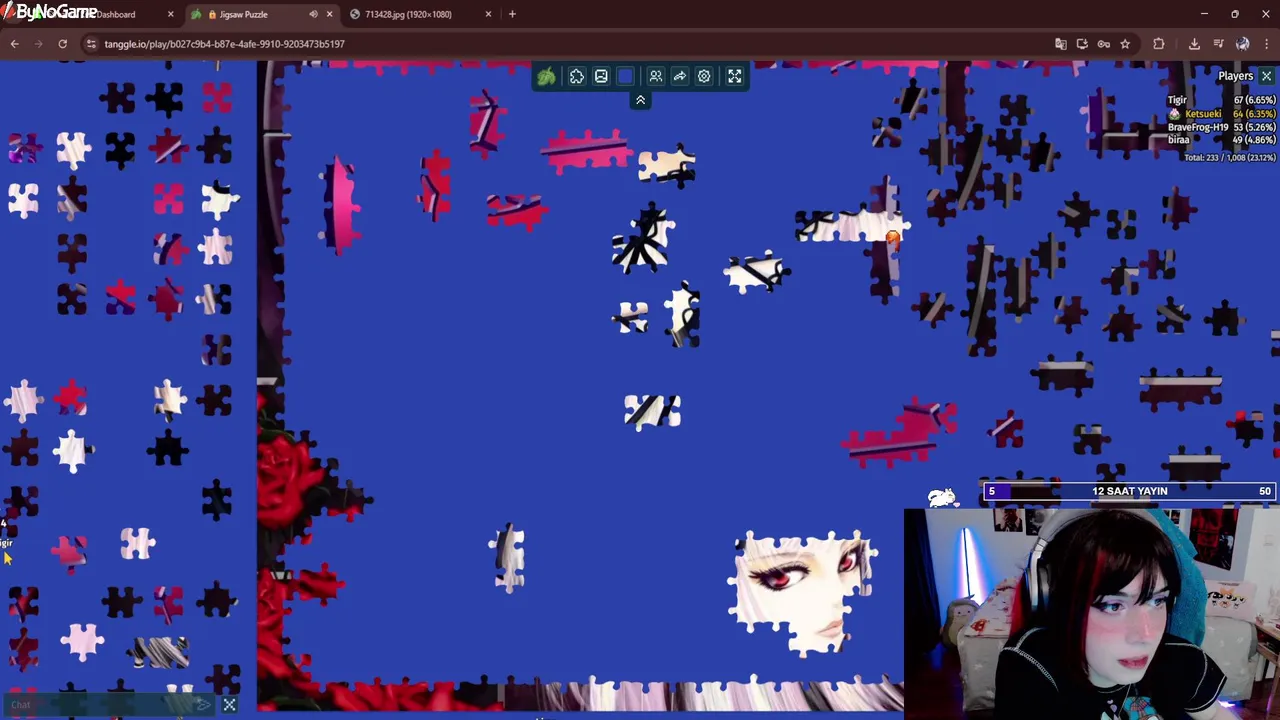Image resolution: width=1280 pixels, height=720 pixels.
Task: Go forward in browser history
Action: point(38,44)
